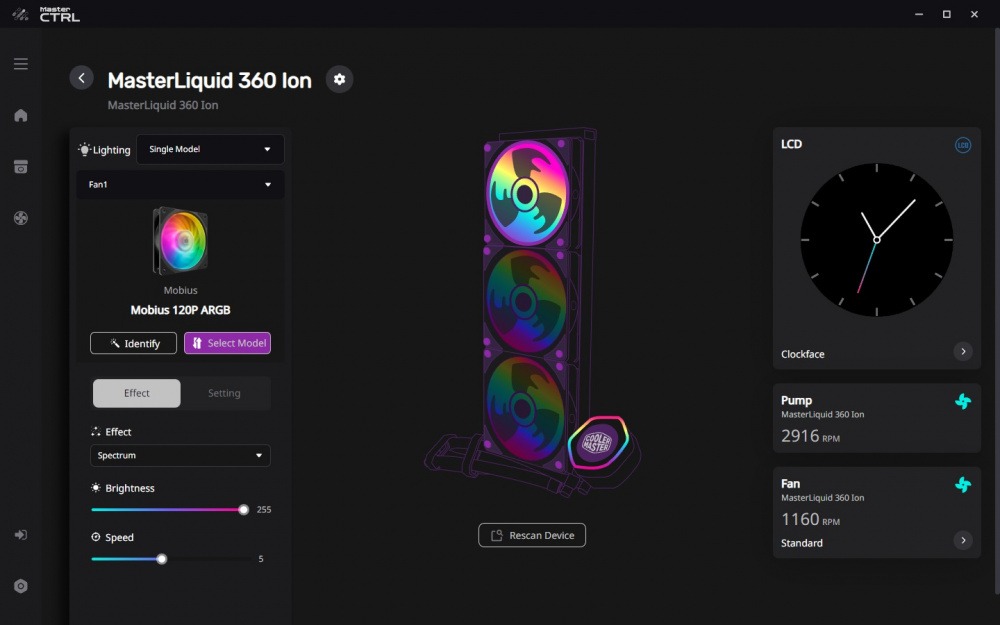This screenshot has height=625, width=1000.
Task: Click Rescan Device button
Action: pos(532,535)
